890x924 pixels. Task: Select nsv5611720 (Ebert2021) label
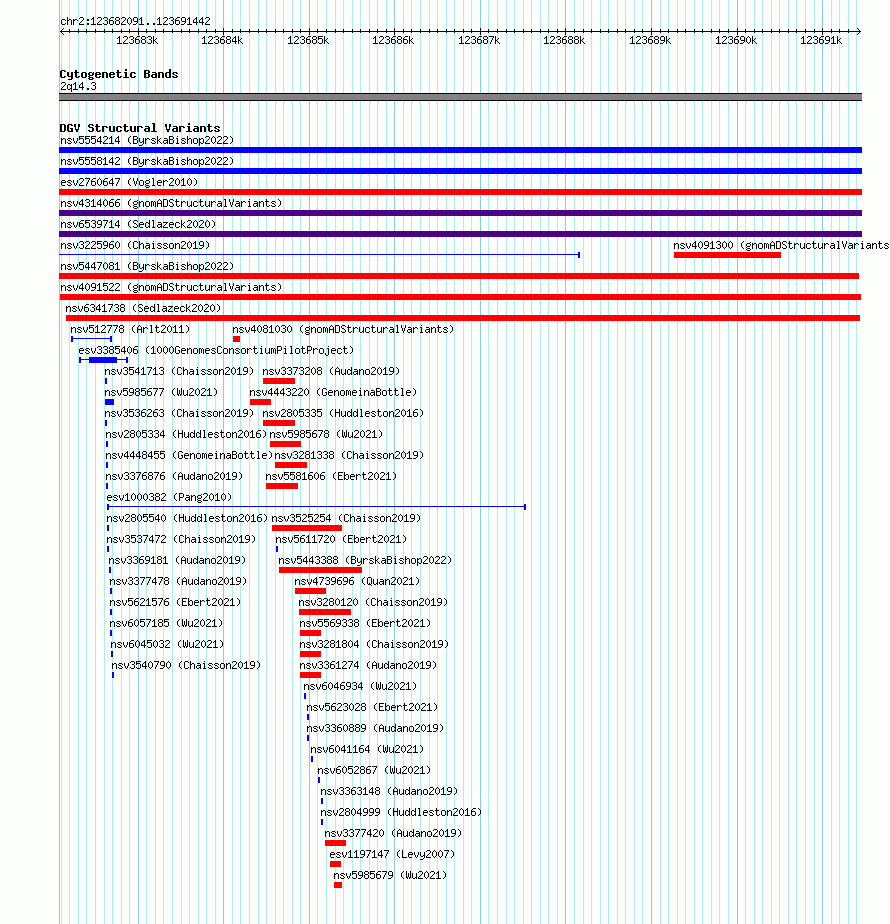(341, 539)
